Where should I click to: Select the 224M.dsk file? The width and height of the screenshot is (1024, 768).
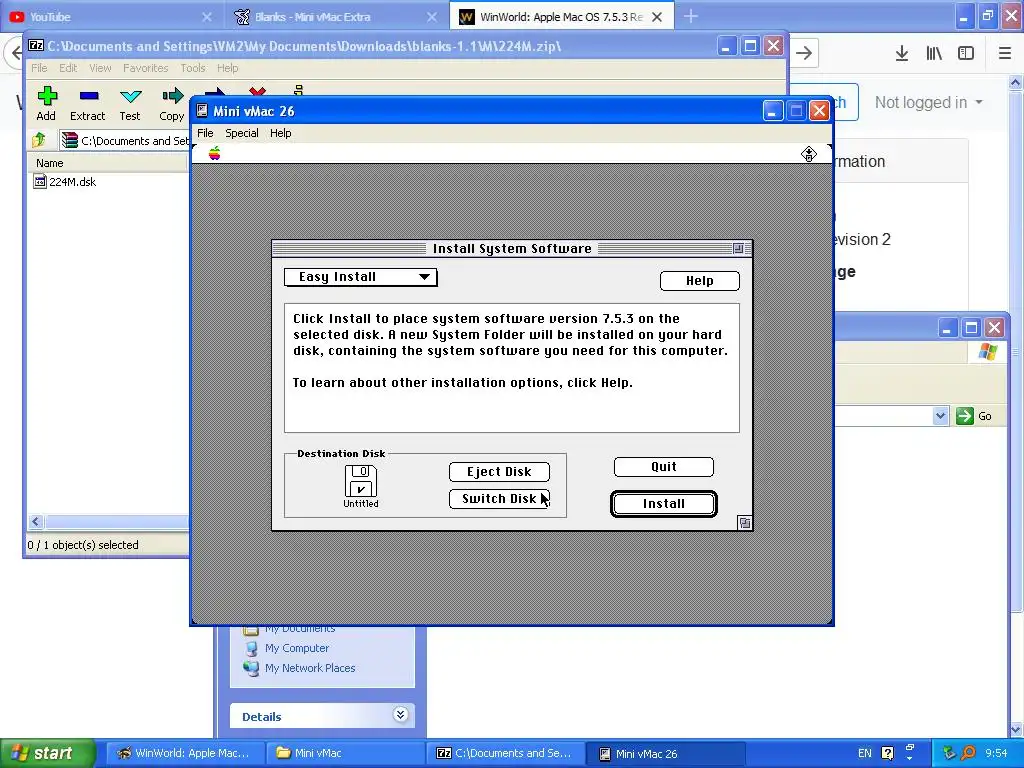(65, 182)
